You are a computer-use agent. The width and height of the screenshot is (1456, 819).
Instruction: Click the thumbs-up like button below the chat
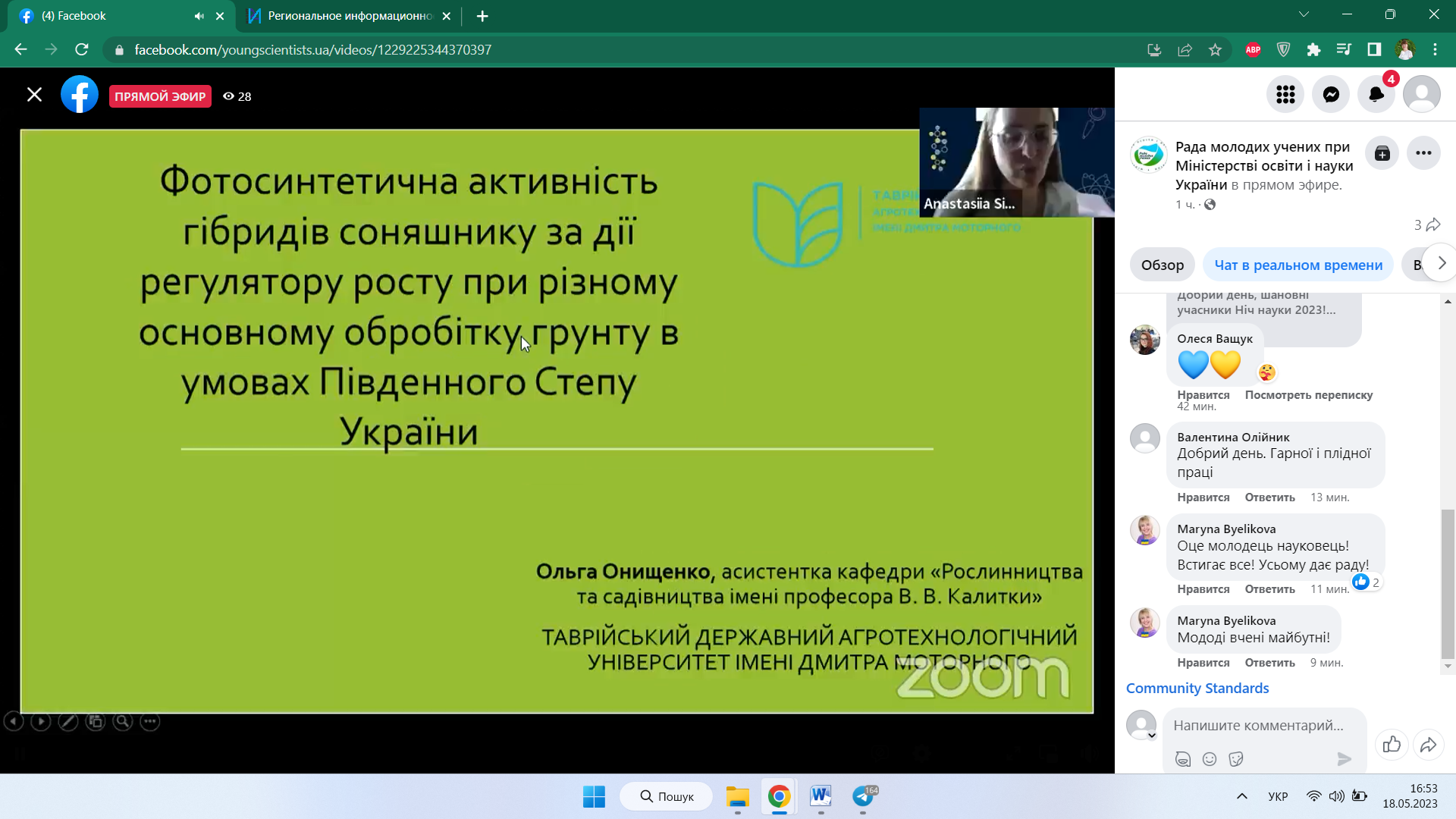(x=1392, y=745)
